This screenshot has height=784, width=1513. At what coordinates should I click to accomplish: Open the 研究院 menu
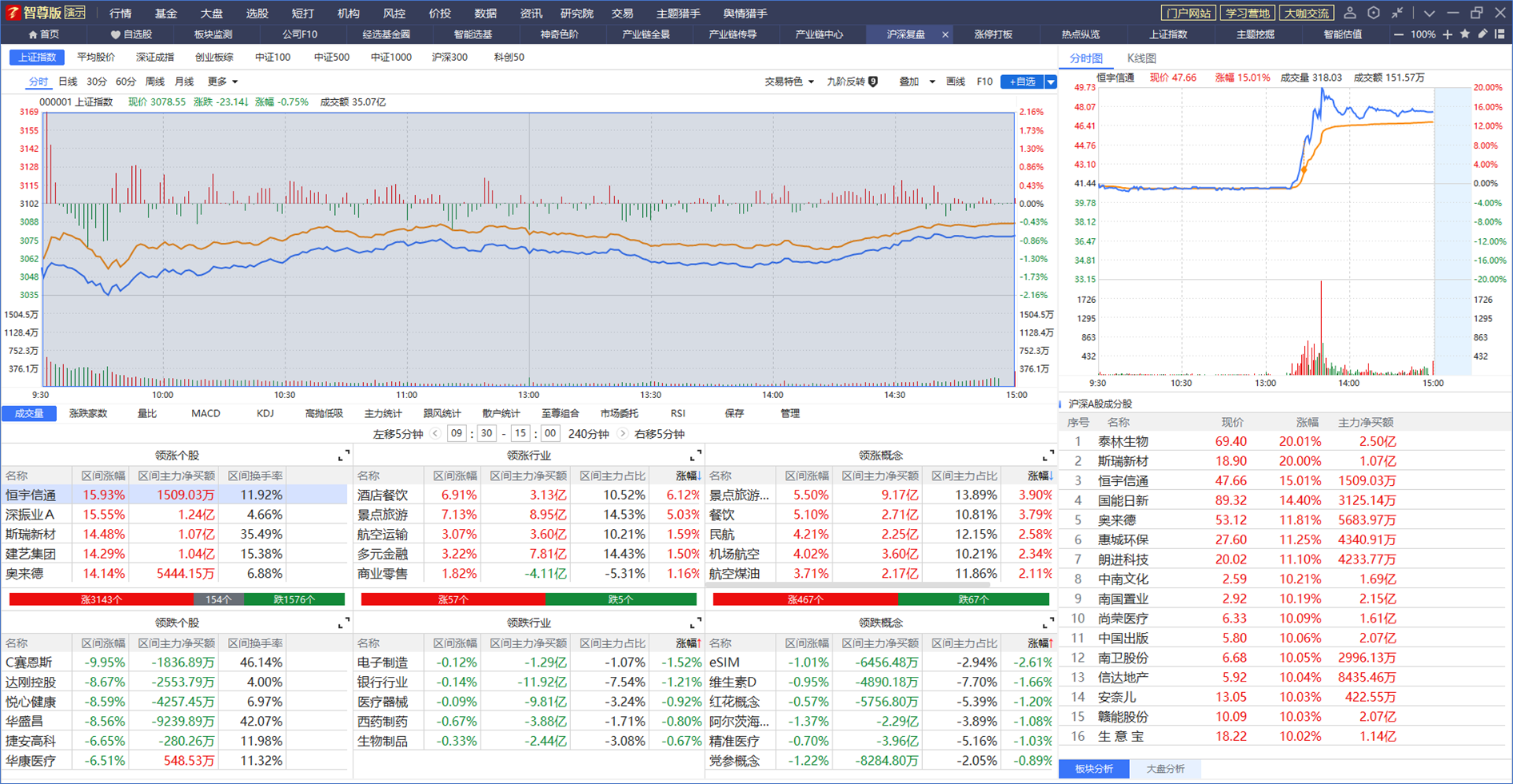pyautogui.click(x=577, y=14)
